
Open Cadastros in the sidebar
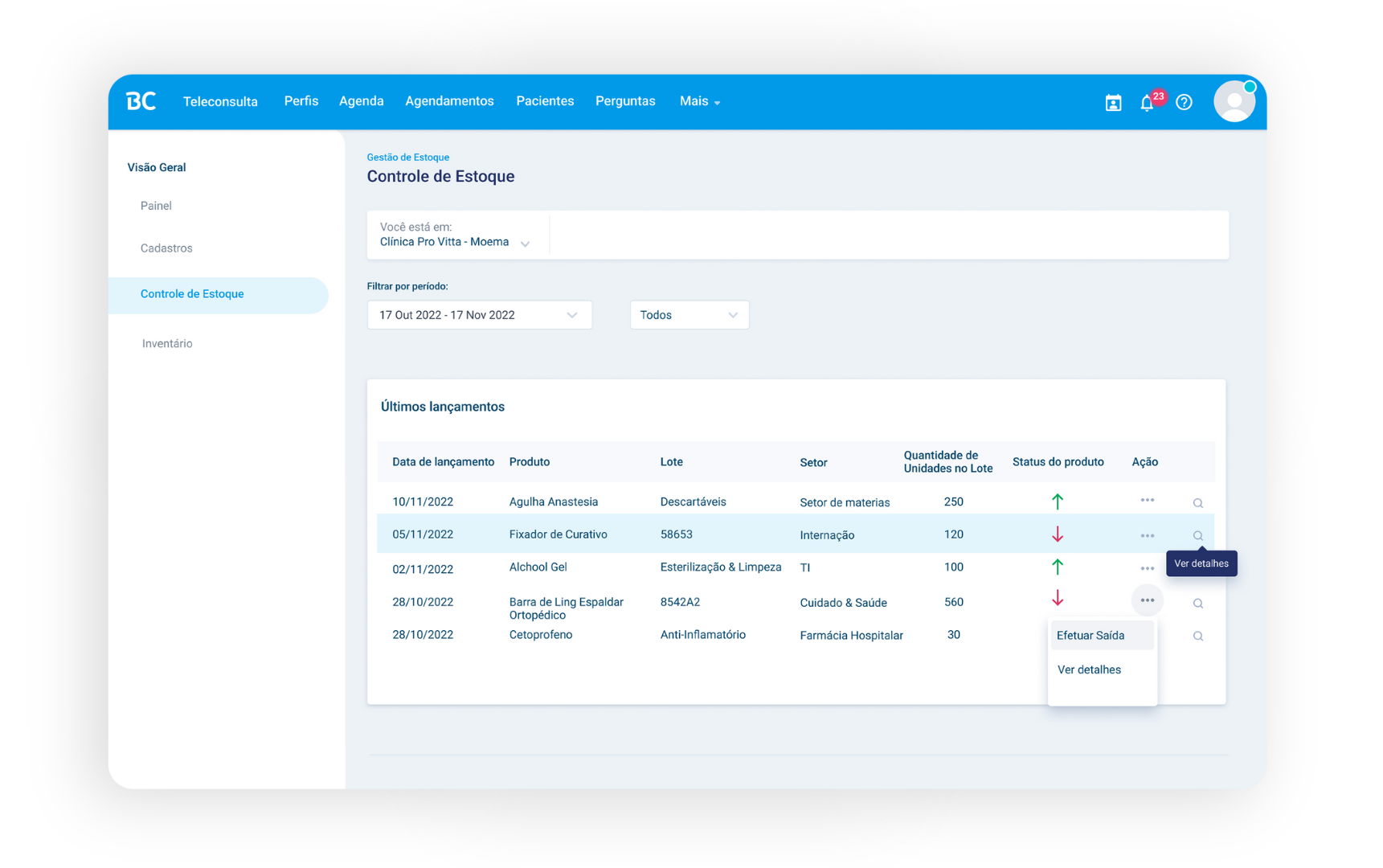[166, 248]
